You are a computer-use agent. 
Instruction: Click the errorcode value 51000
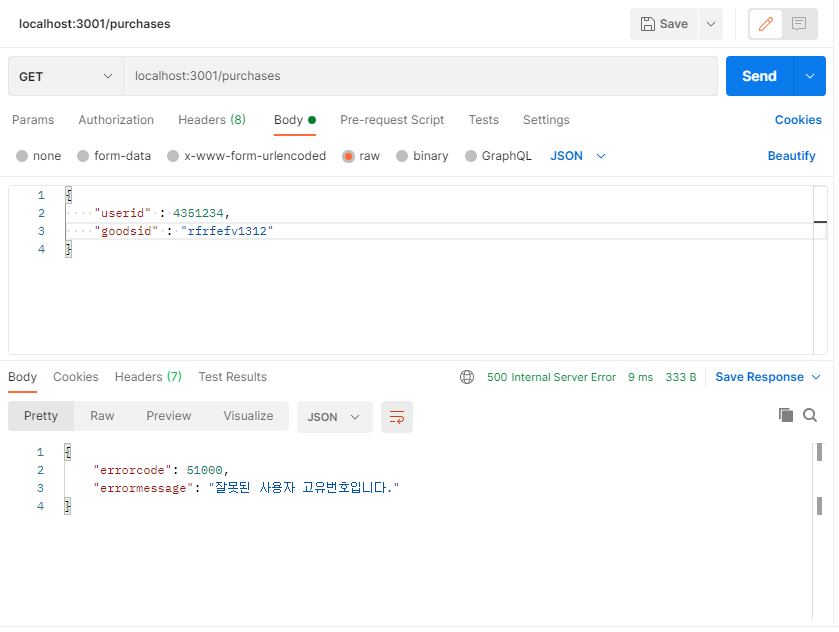[x=204, y=470]
